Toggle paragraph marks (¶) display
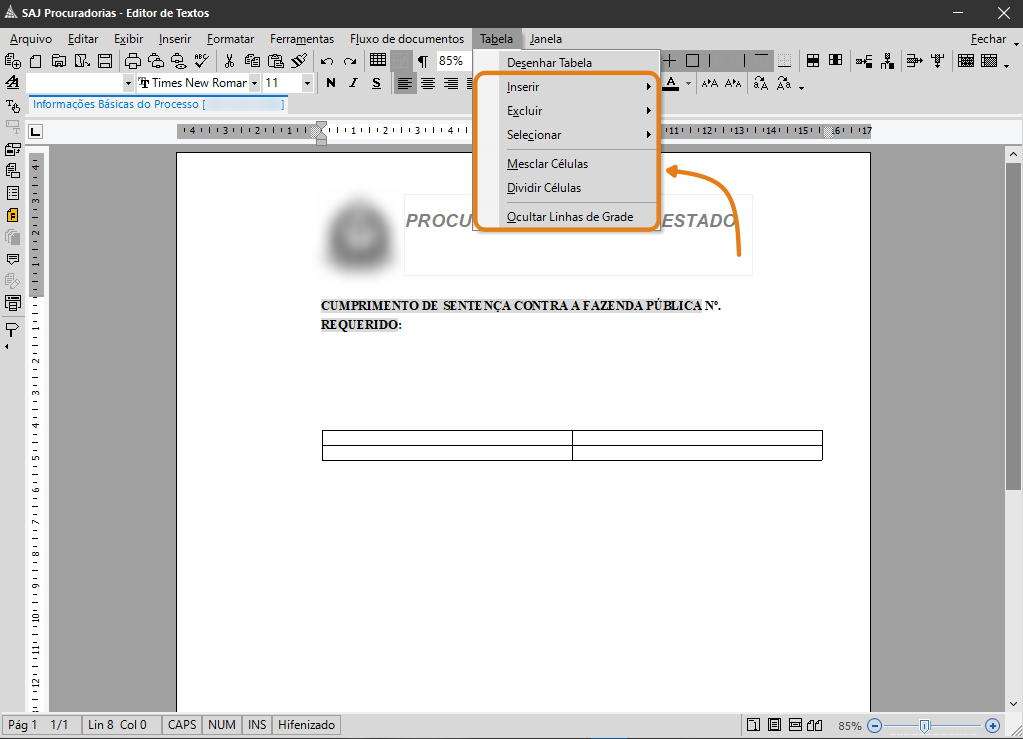The height and width of the screenshot is (739, 1023). click(423, 61)
